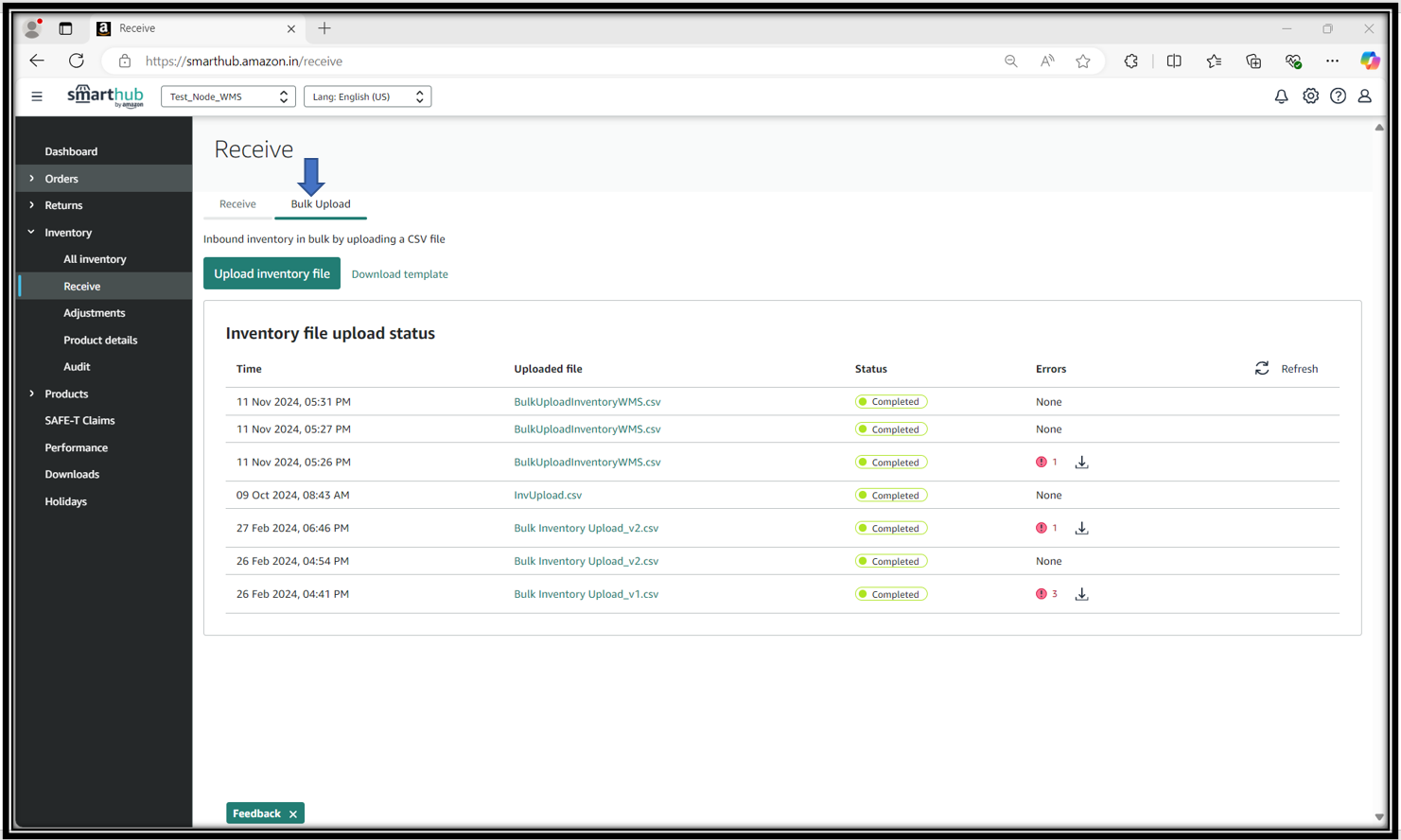Select the Bulk Upload tab
This screenshot has width=1401, height=840.
(321, 204)
